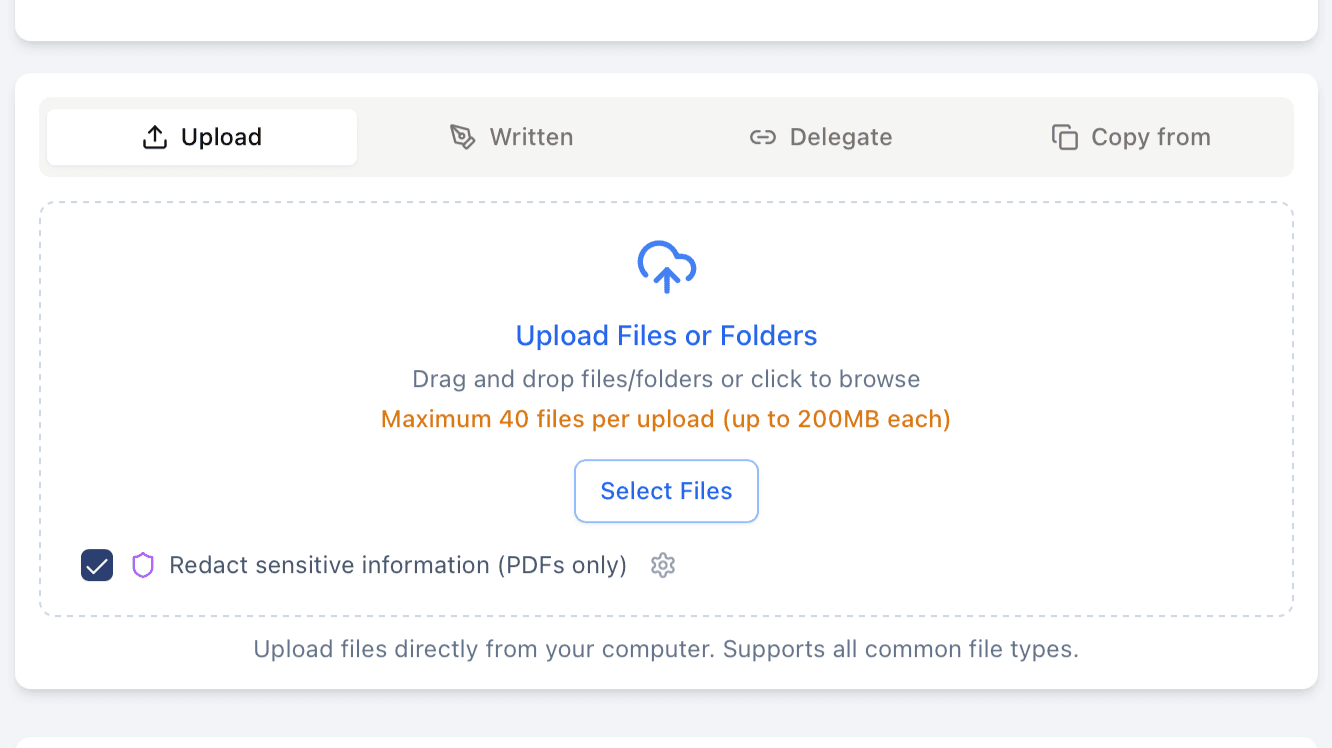Disable the redact sensitive information checkbox
The height and width of the screenshot is (748, 1332).
pyautogui.click(x=96, y=565)
